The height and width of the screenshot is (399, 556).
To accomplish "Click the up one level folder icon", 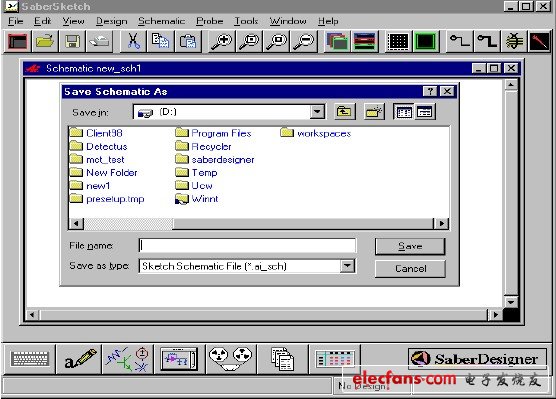I will 344,112.
